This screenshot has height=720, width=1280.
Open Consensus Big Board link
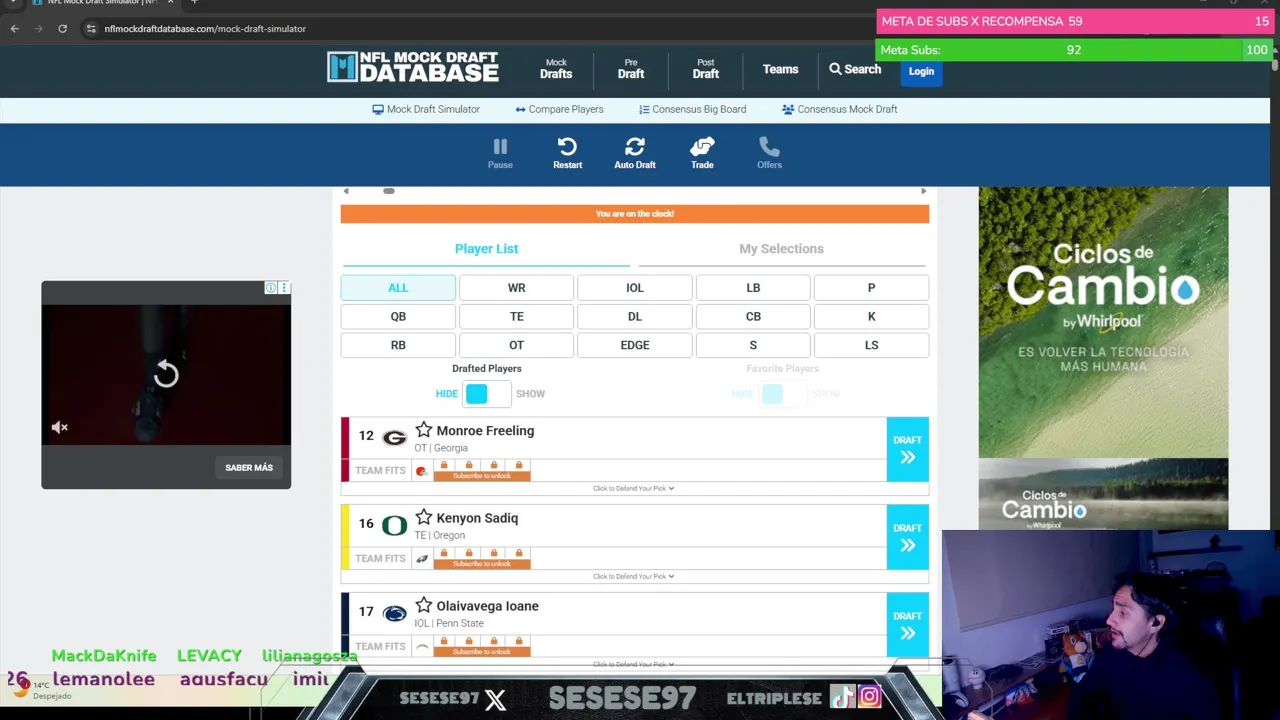tap(692, 109)
